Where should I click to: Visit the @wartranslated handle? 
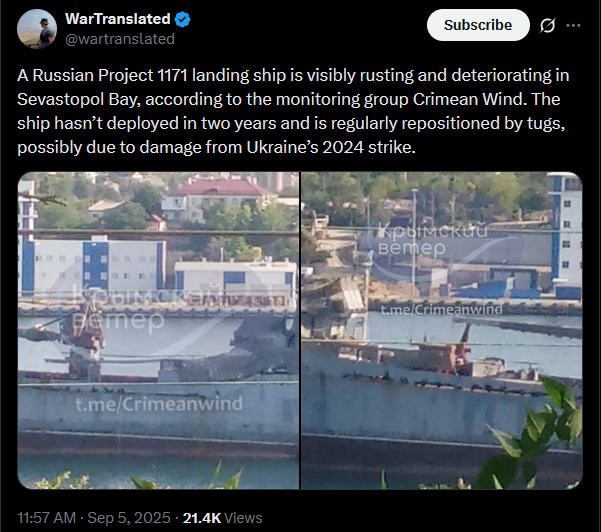point(120,39)
